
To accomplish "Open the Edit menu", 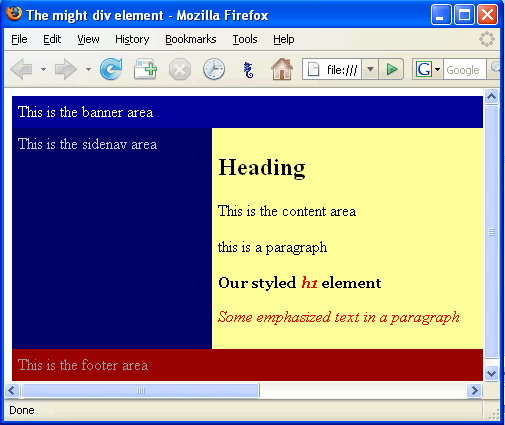I will coord(52,39).
